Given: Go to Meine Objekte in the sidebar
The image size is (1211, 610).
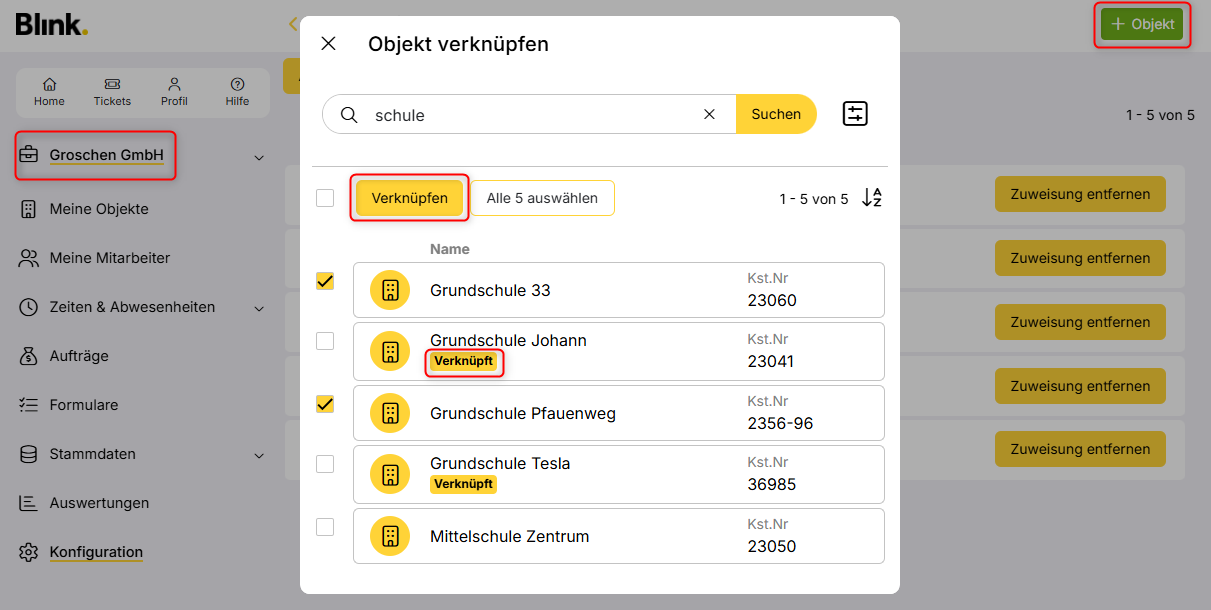Looking at the screenshot, I should (98, 209).
